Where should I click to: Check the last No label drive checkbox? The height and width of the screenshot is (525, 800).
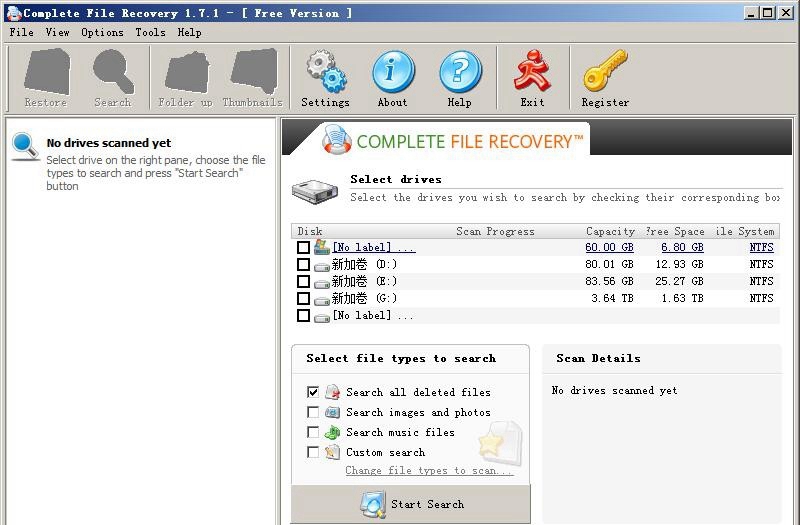tap(303, 315)
